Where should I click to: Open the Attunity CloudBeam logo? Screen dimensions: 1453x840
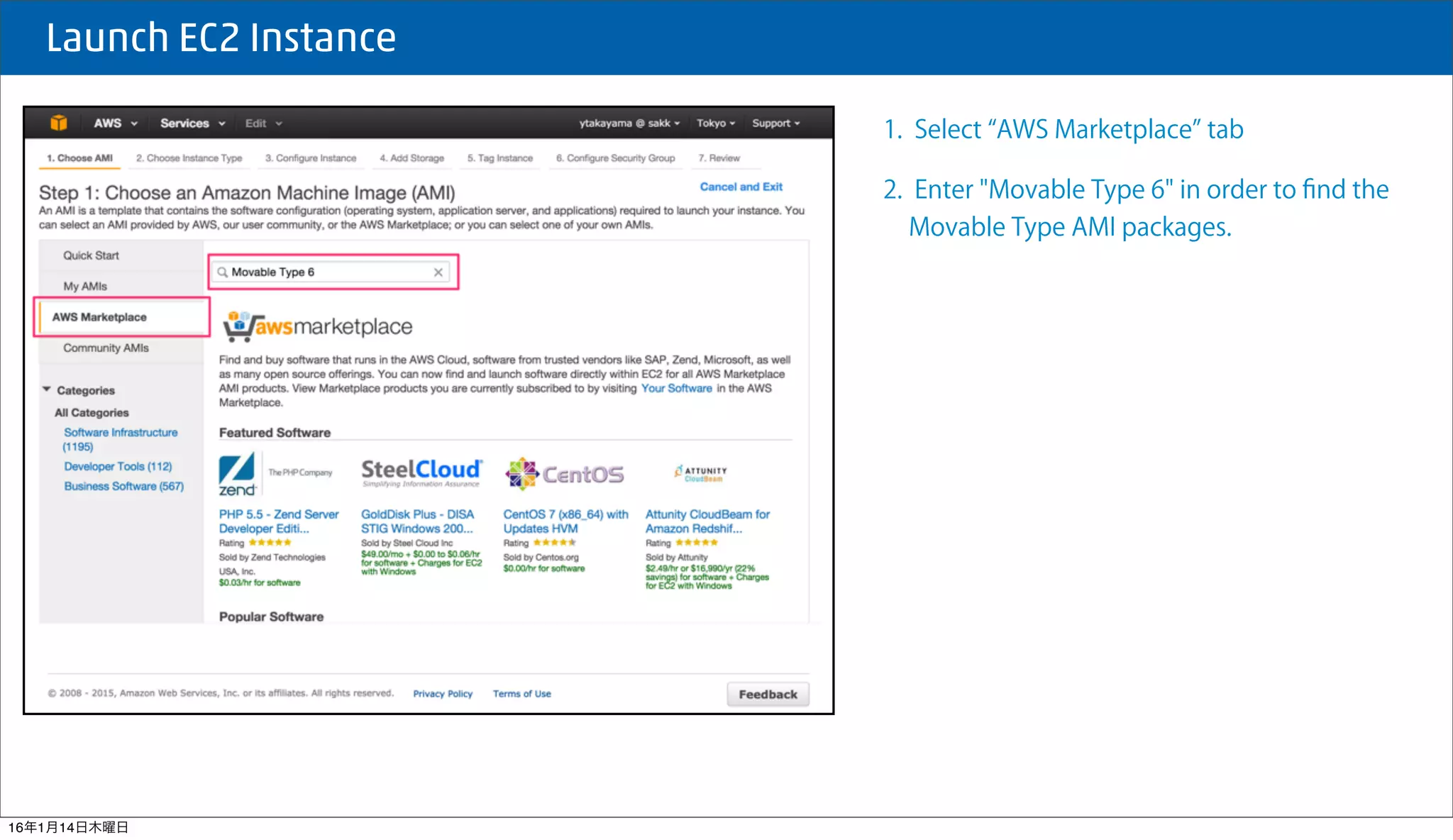(701, 473)
